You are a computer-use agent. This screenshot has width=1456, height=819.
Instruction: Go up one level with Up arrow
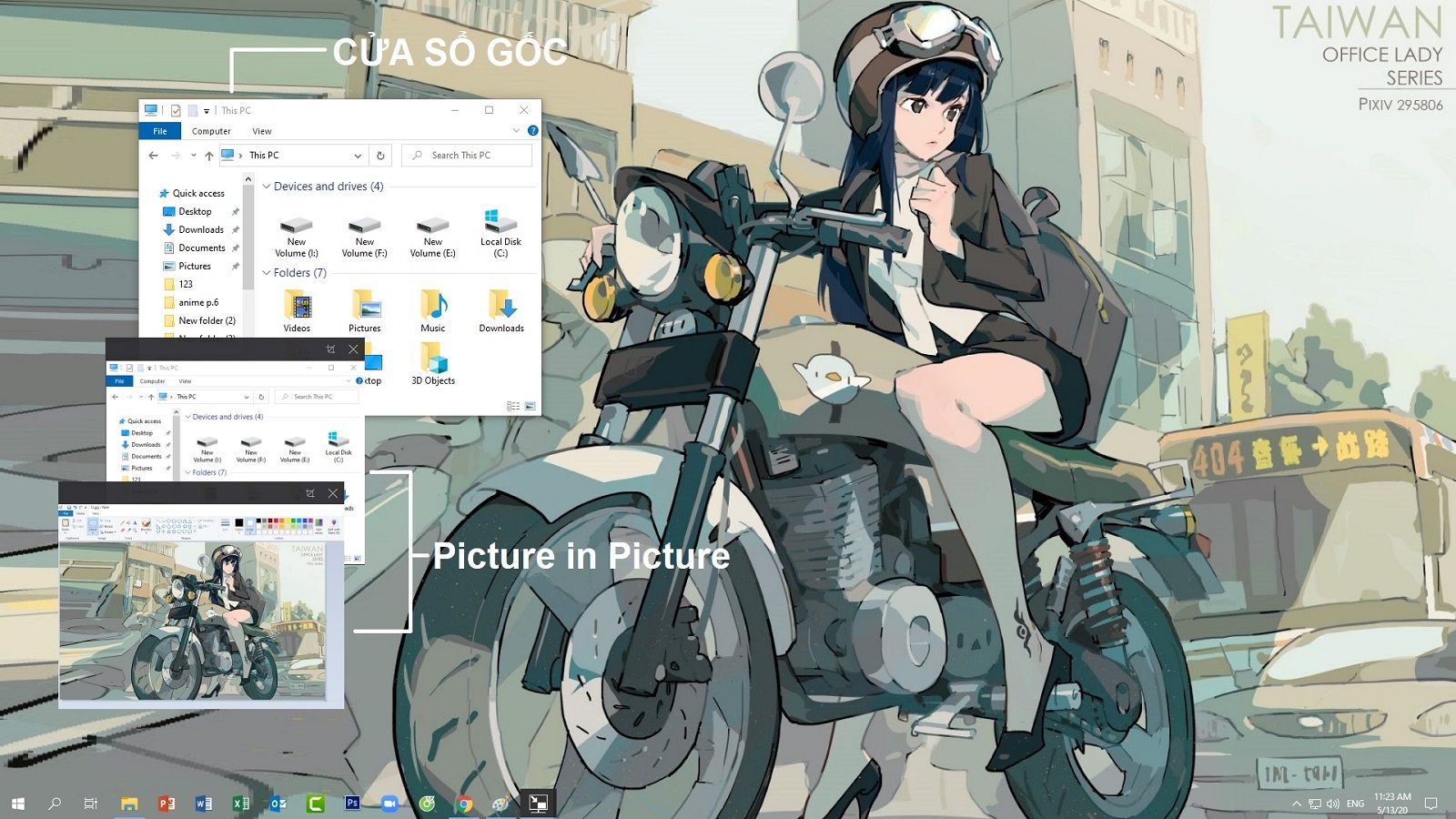tap(209, 156)
